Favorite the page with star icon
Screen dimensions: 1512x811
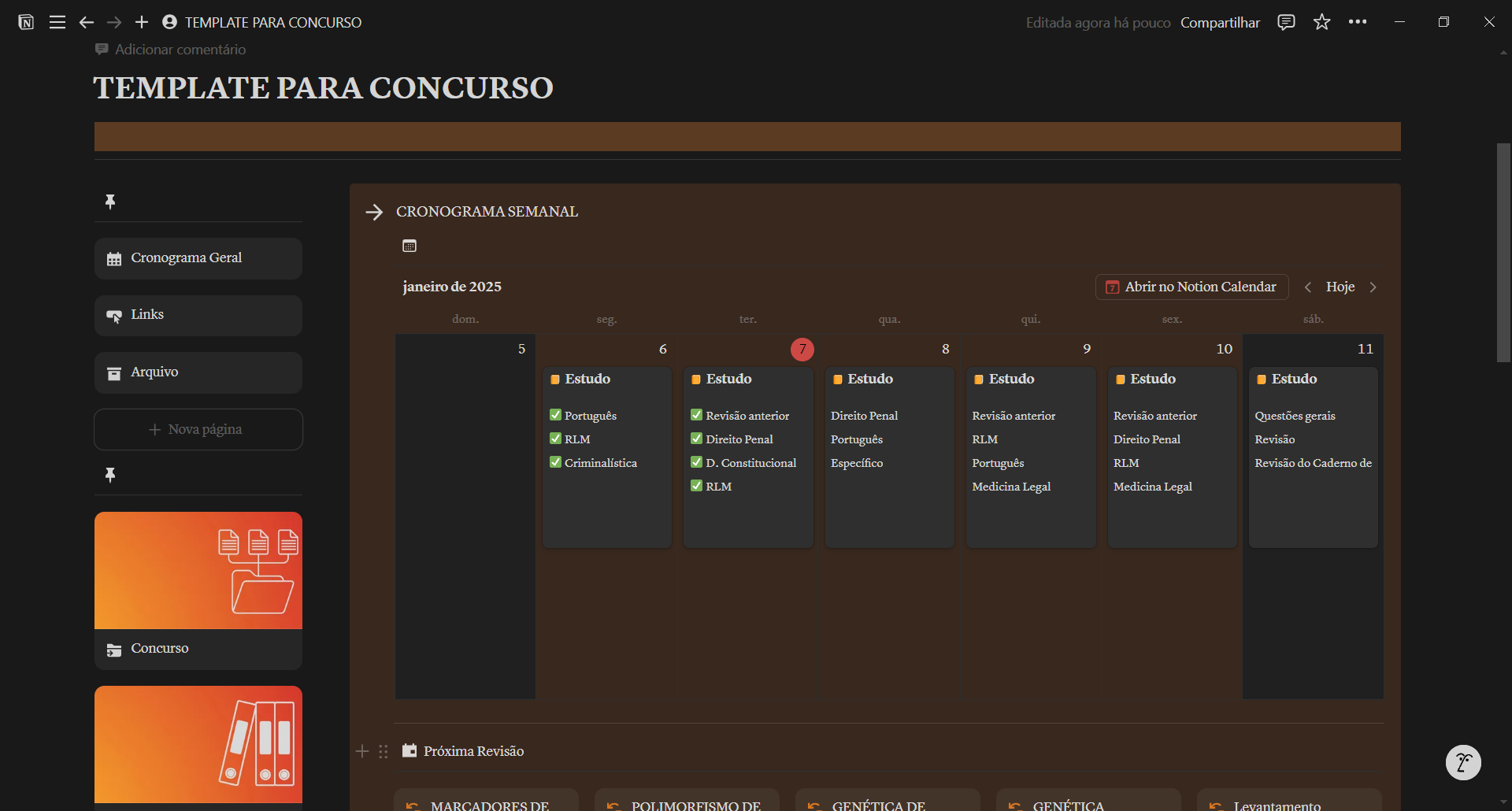[x=1321, y=22]
